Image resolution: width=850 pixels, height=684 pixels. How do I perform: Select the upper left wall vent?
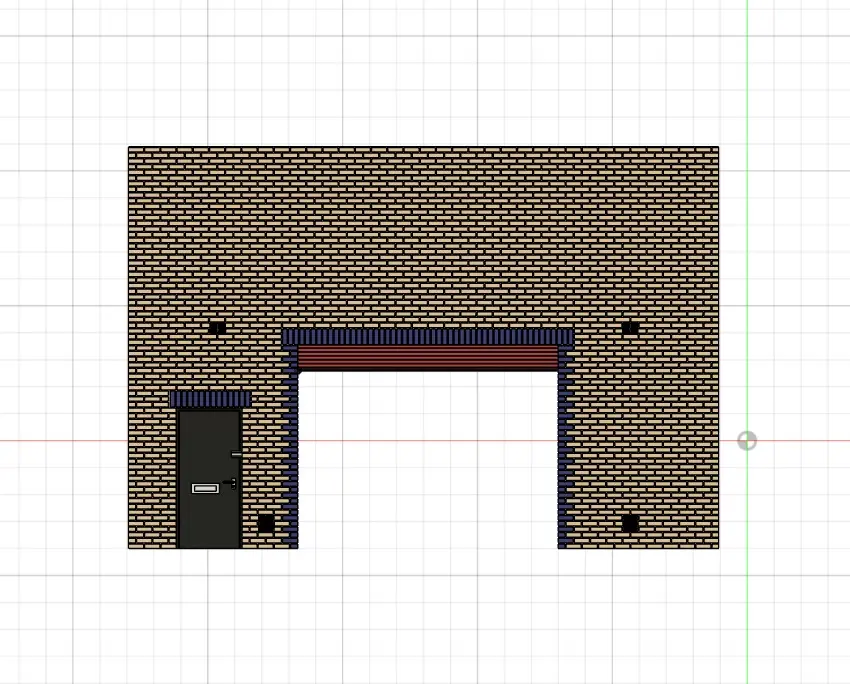[217, 328]
